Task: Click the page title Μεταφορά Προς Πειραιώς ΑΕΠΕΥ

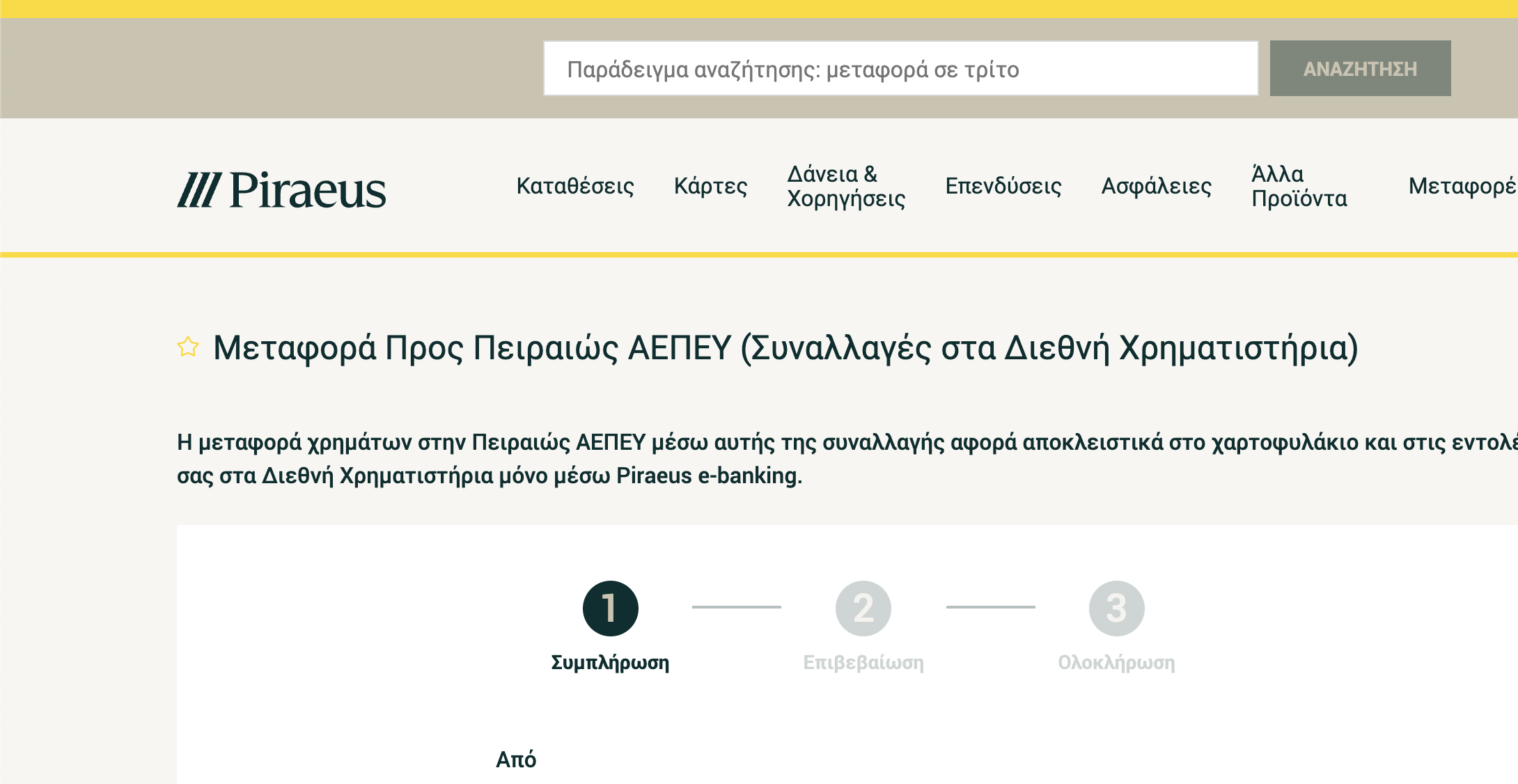Action: [x=785, y=347]
